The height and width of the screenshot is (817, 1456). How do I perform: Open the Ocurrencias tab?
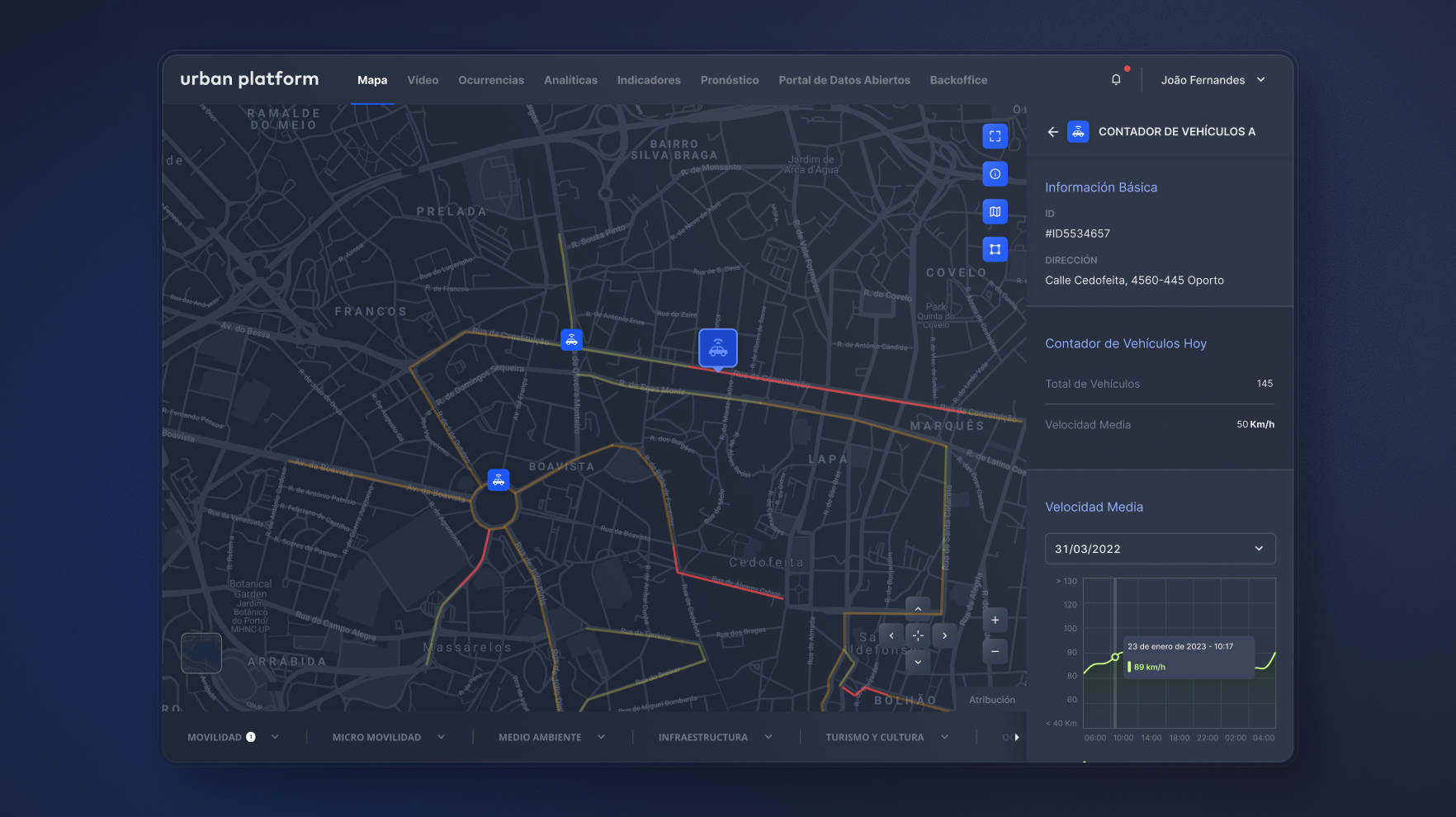click(x=491, y=80)
